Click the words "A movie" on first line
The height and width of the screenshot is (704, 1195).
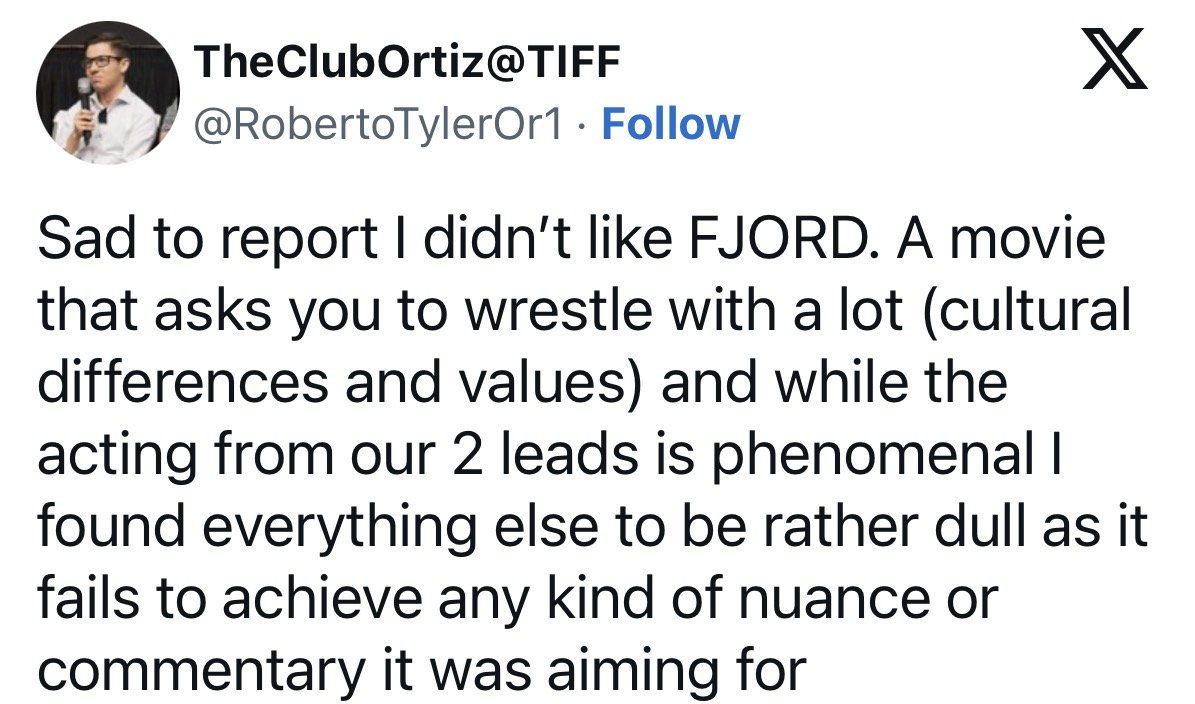(1001, 238)
